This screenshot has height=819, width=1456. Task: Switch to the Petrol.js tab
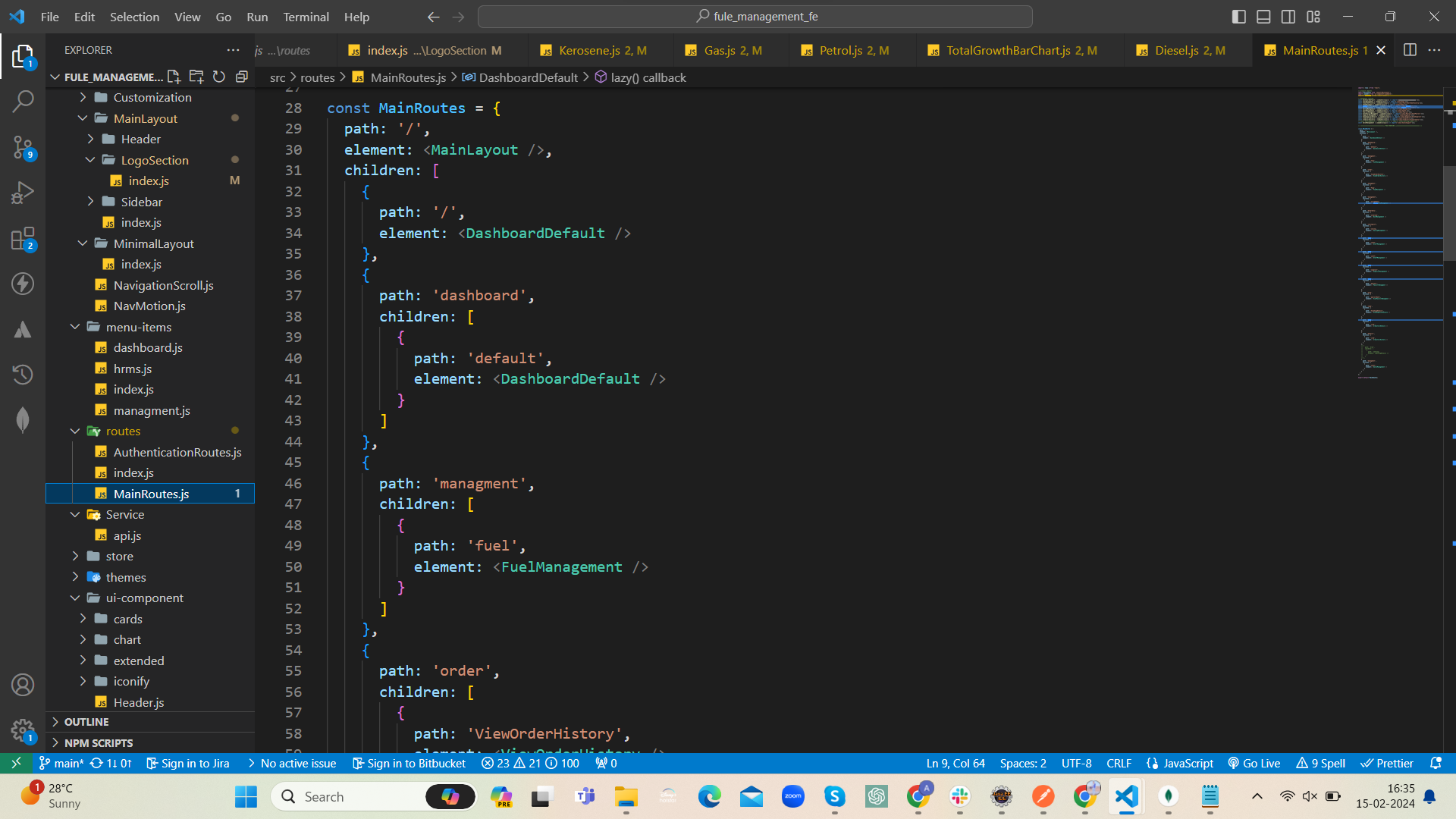tap(840, 50)
